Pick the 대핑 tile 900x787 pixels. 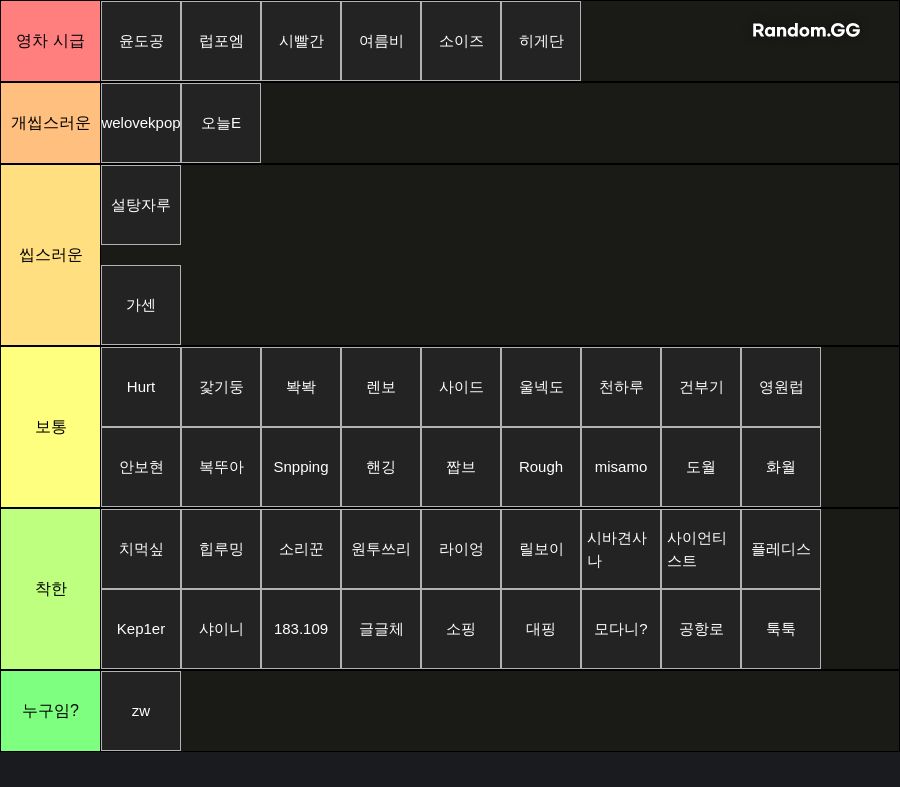click(541, 629)
